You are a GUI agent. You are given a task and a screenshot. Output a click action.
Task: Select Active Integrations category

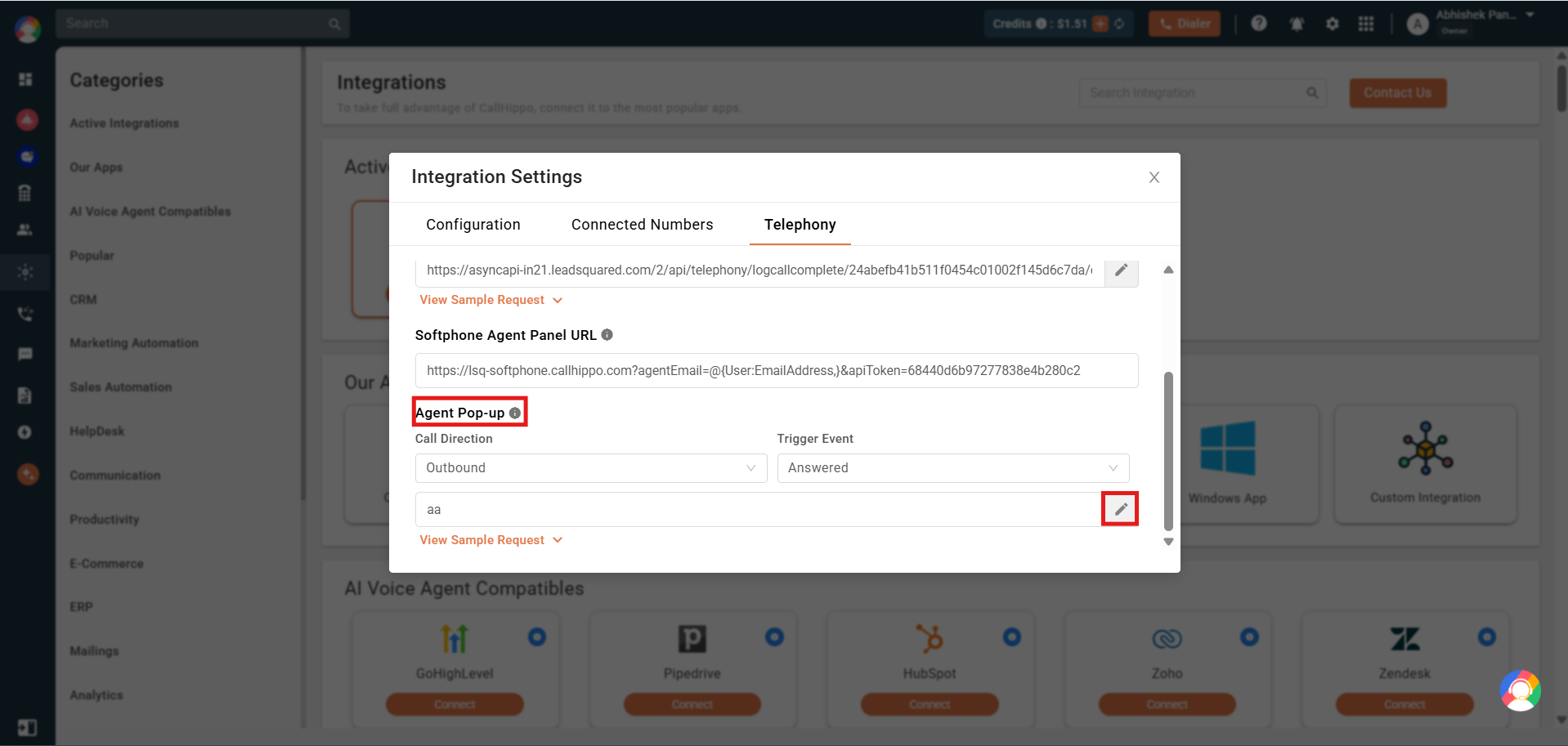coord(124,123)
